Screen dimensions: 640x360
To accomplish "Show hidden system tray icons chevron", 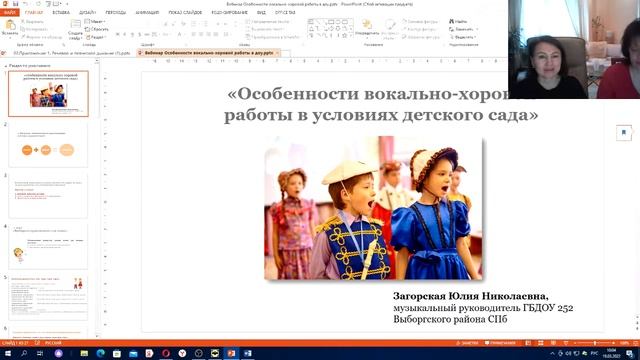I will [x=552, y=353].
